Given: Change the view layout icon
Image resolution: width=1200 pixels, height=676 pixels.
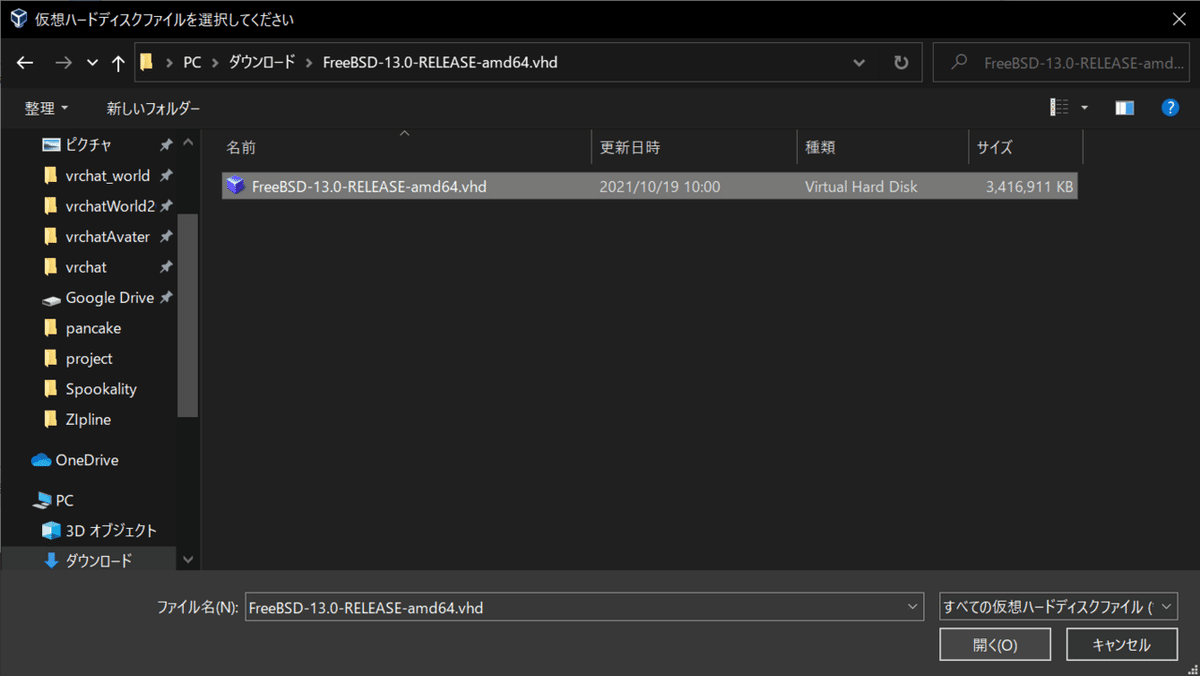Looking at the screenshot, I should point(1059,108).
